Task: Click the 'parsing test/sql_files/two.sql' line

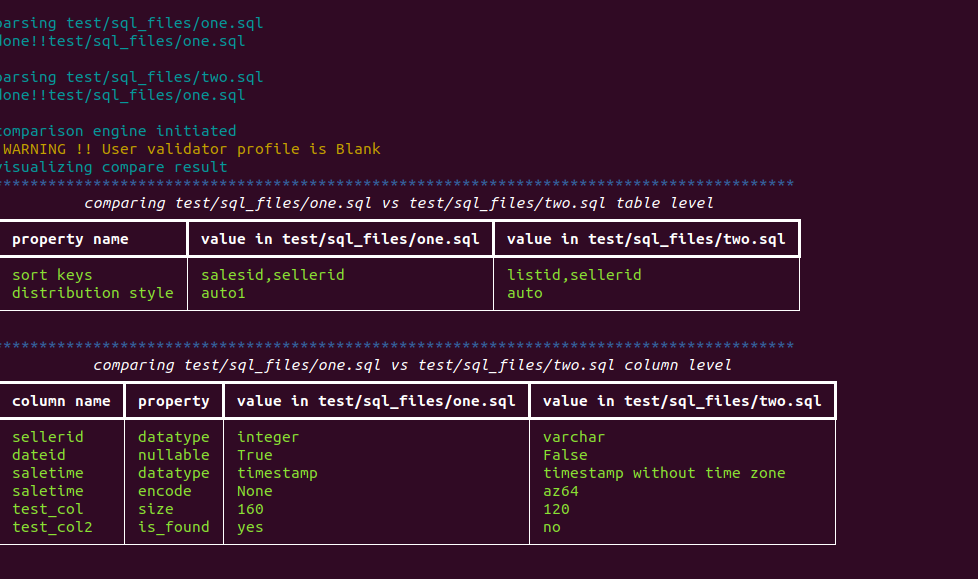Action: click(132, 77)
